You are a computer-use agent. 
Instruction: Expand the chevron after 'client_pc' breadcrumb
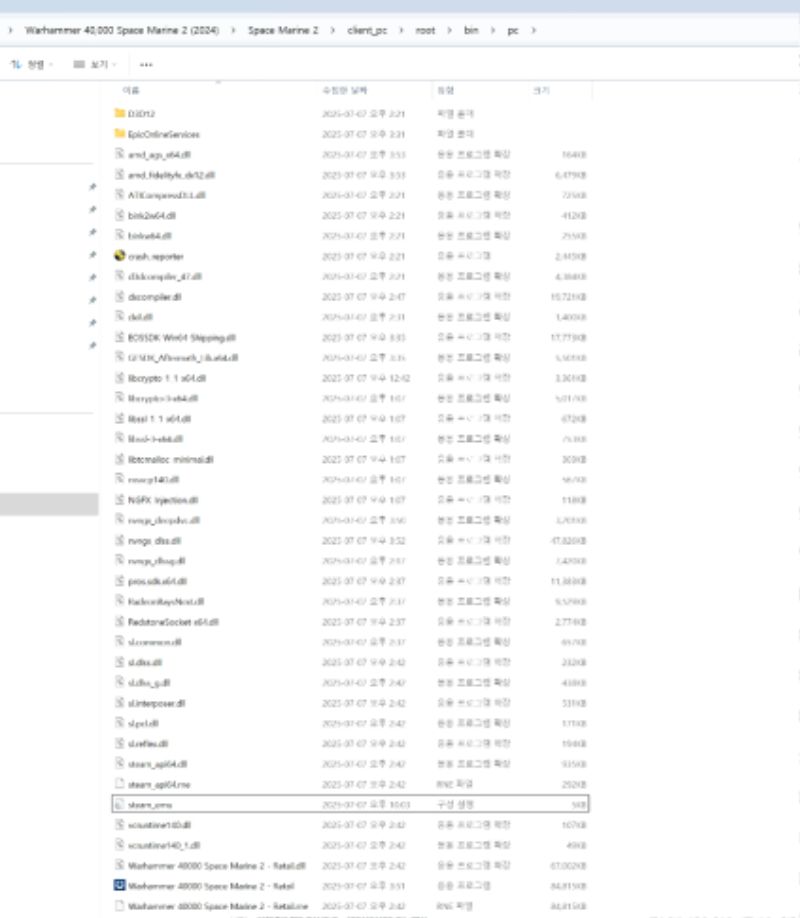coord(401,30)
